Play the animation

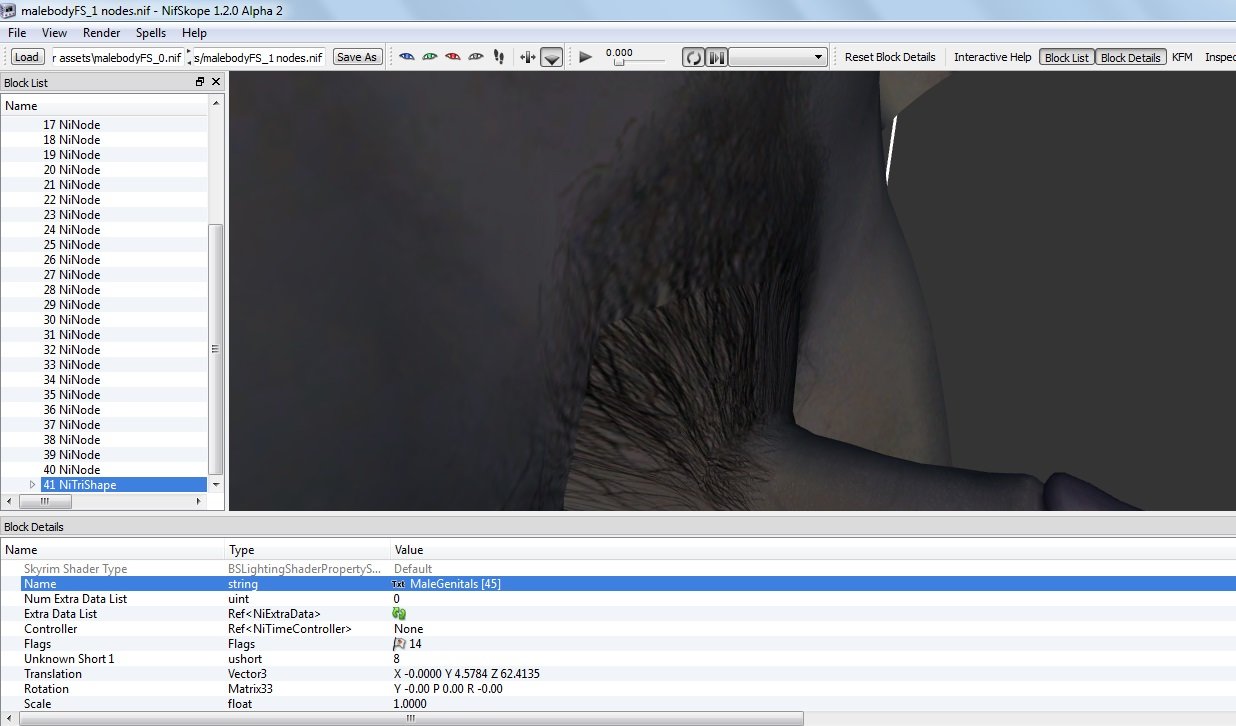tap(586, 57)
